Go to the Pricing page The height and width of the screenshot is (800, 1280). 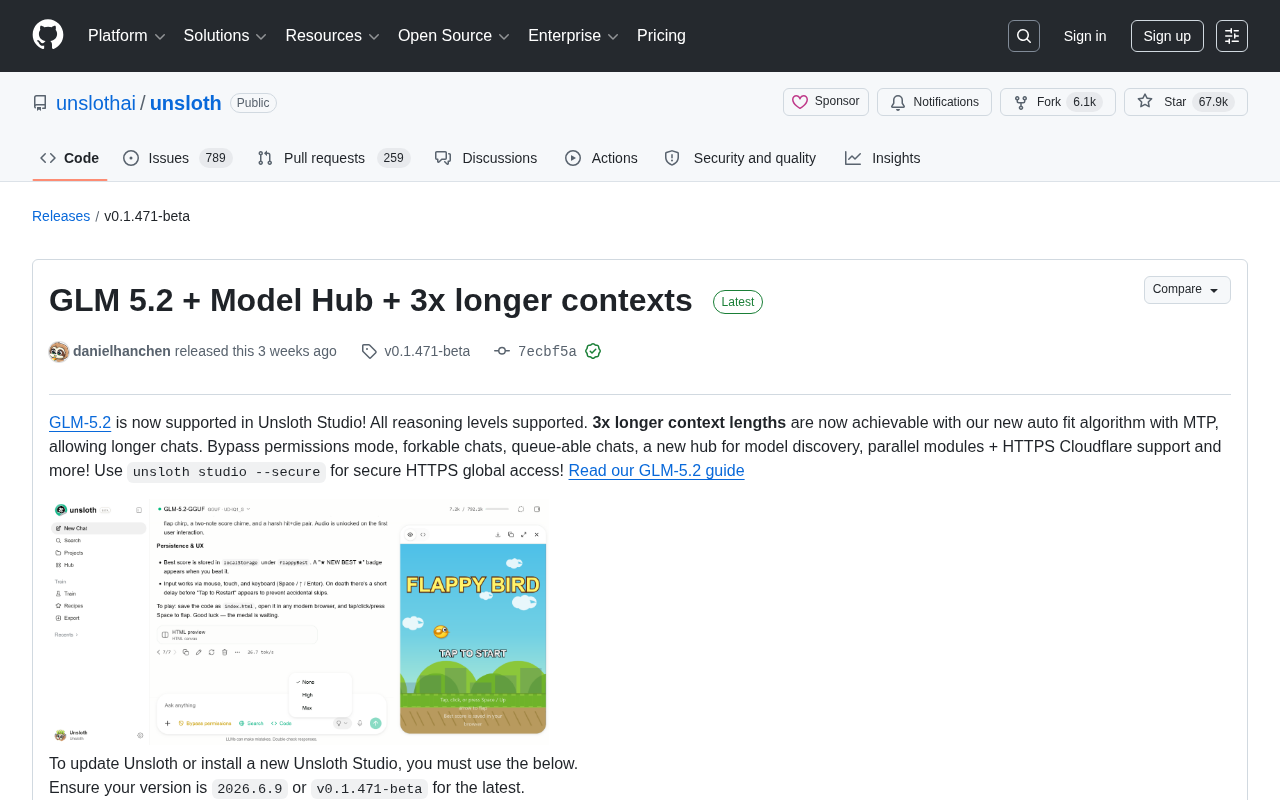(661, 36)
